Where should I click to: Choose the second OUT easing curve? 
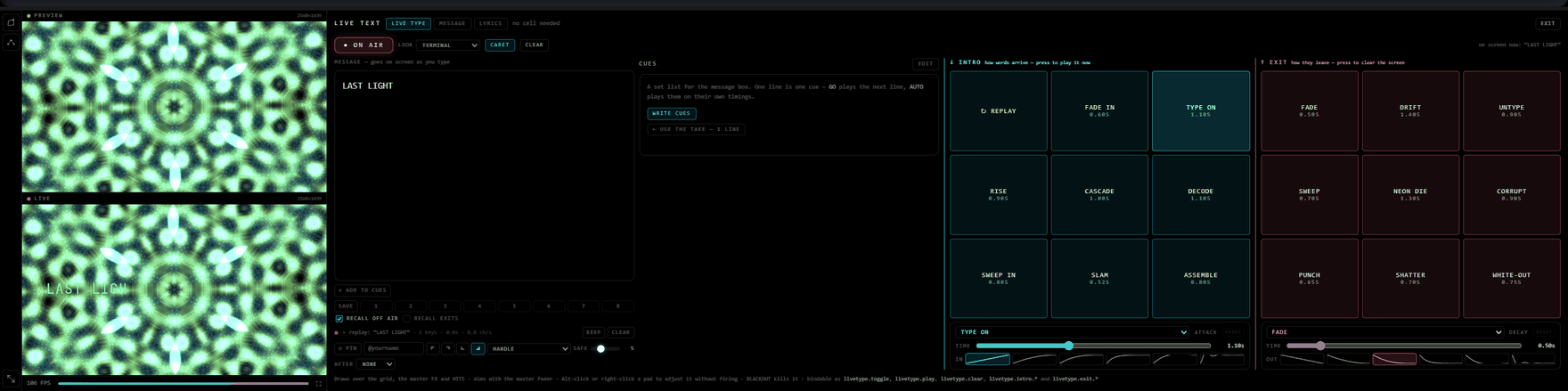(1348, 359)
